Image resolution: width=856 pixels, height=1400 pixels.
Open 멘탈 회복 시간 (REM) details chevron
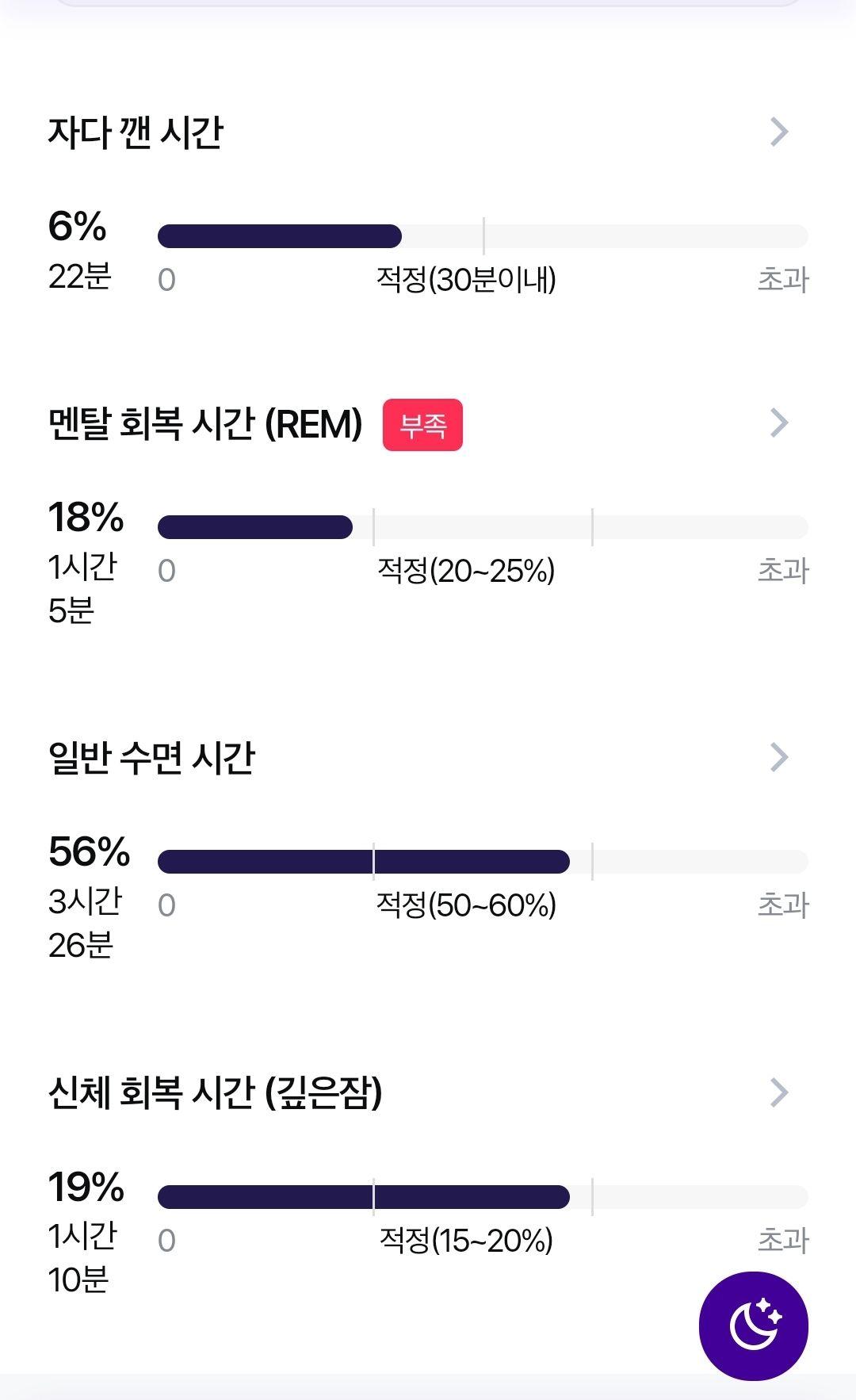779,423
